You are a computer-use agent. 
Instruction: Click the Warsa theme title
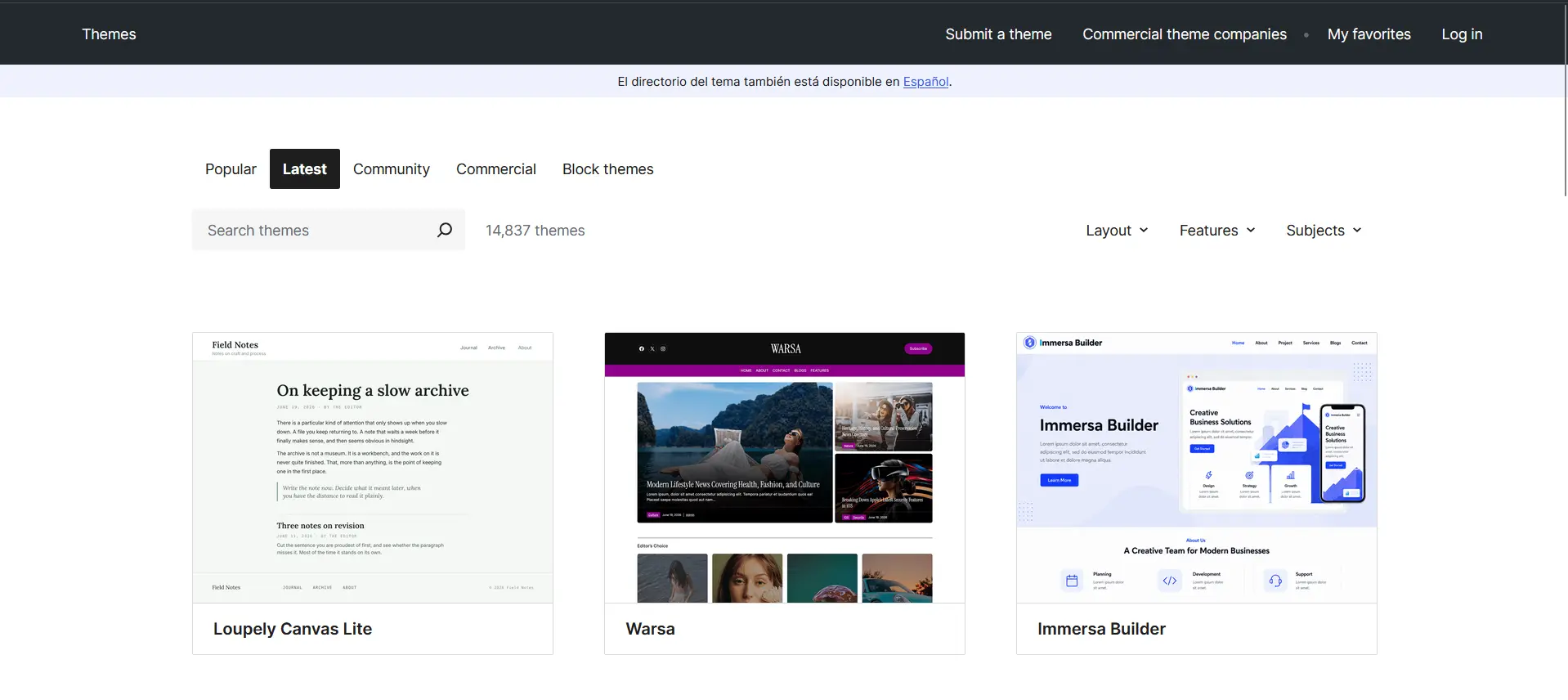tap(651, 629)
